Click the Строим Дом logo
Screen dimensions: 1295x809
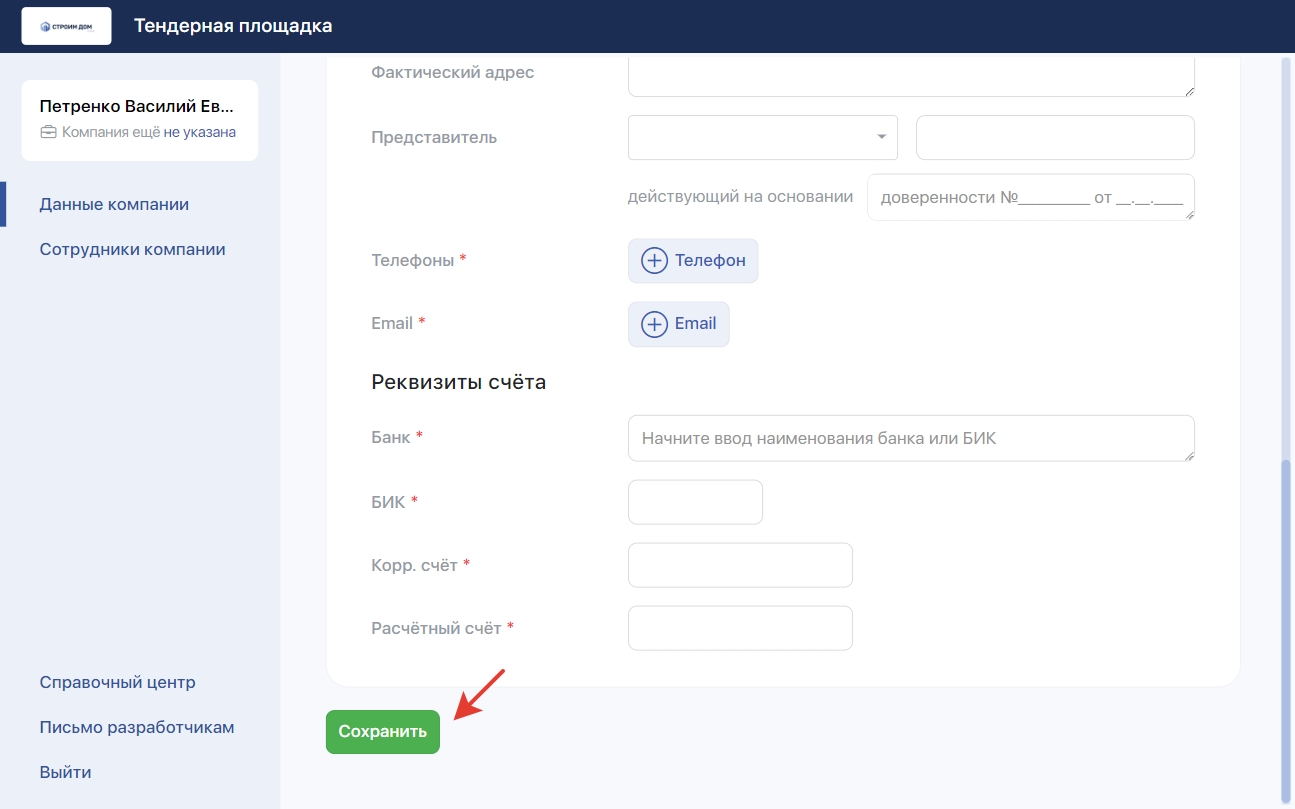point(66,26)
